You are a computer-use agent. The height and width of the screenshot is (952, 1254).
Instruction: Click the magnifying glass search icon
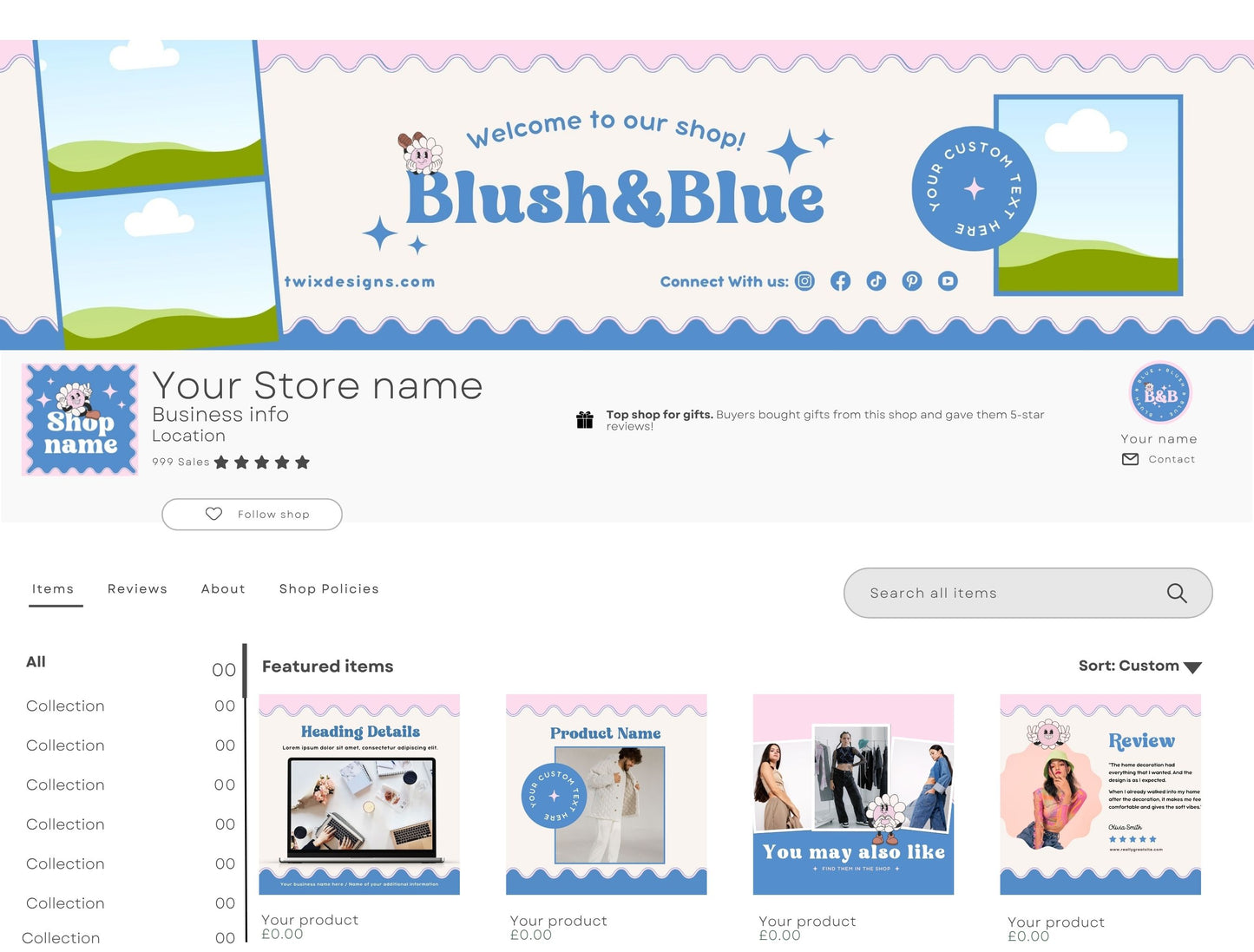pos(1176,593)
